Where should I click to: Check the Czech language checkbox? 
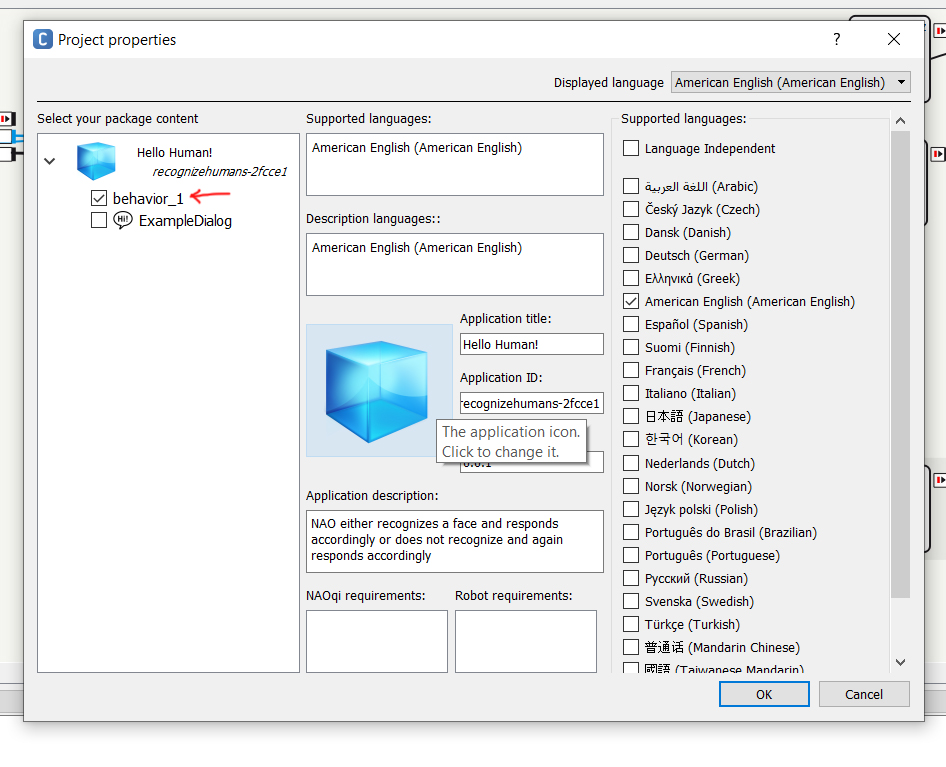[x=630, y=209]
